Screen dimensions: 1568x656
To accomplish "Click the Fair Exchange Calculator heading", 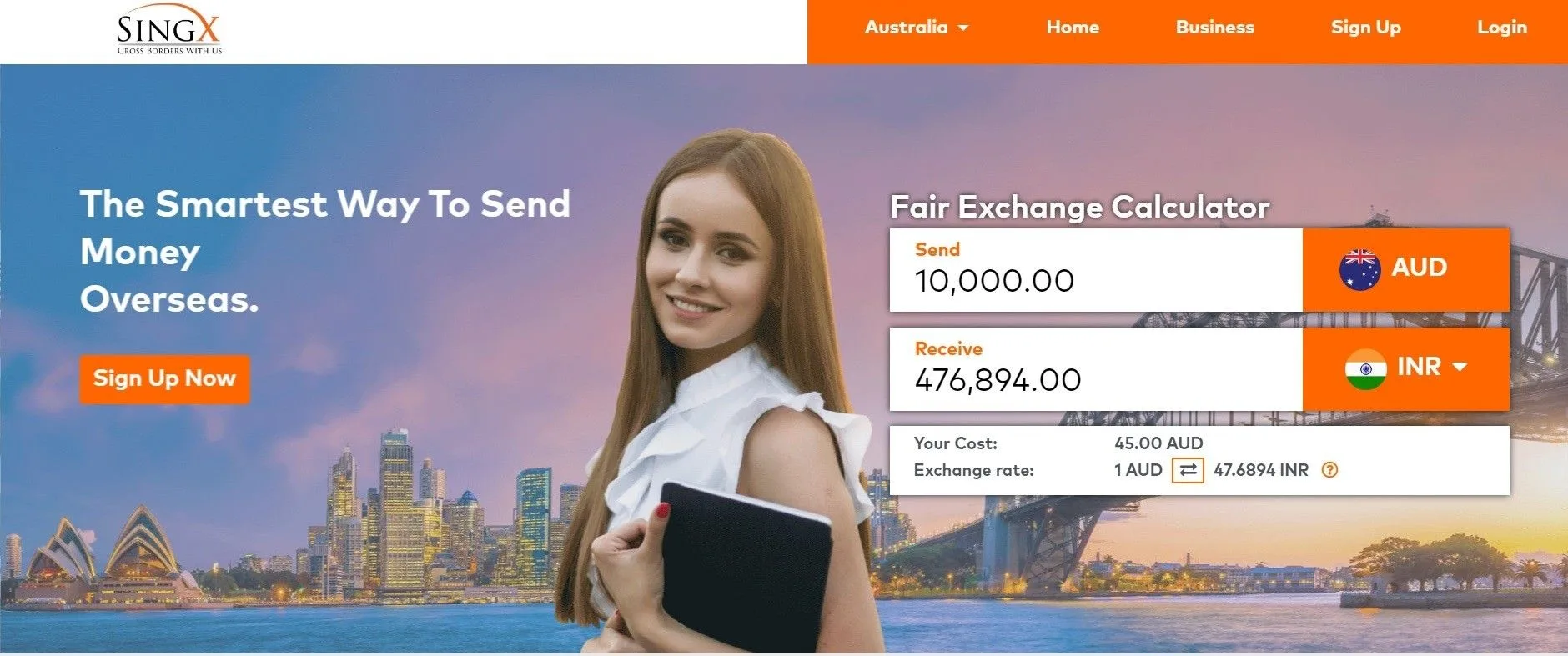I will click(x=1080, y=207).
